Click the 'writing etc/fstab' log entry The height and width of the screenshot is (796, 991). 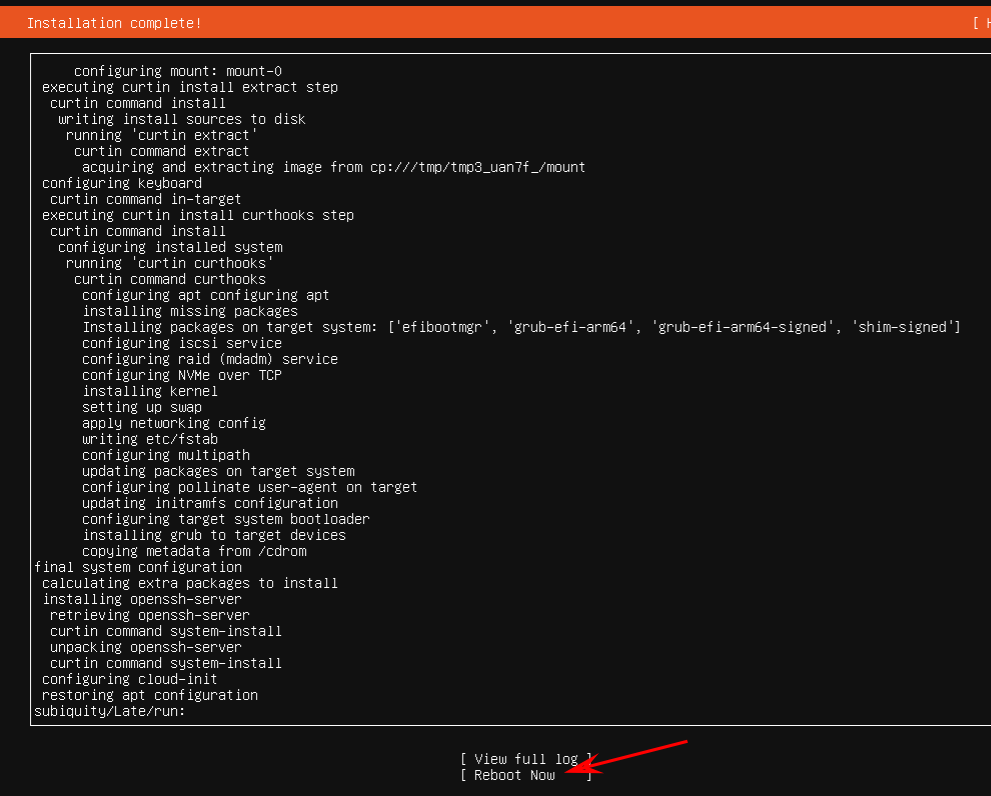click(150, 439)
